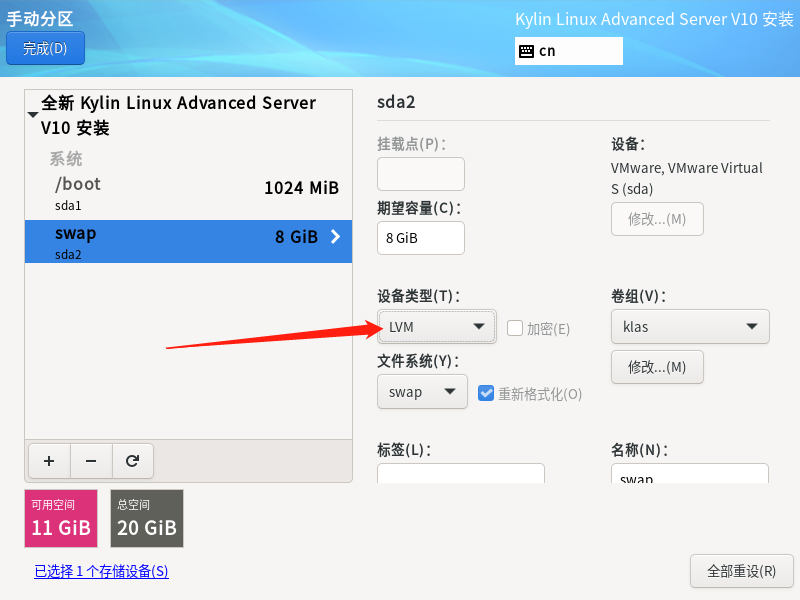This screenshot has width=800, height=600.
Task: Collapse the 全新 Kylin Linux installation tree
Action: (33, 115)
